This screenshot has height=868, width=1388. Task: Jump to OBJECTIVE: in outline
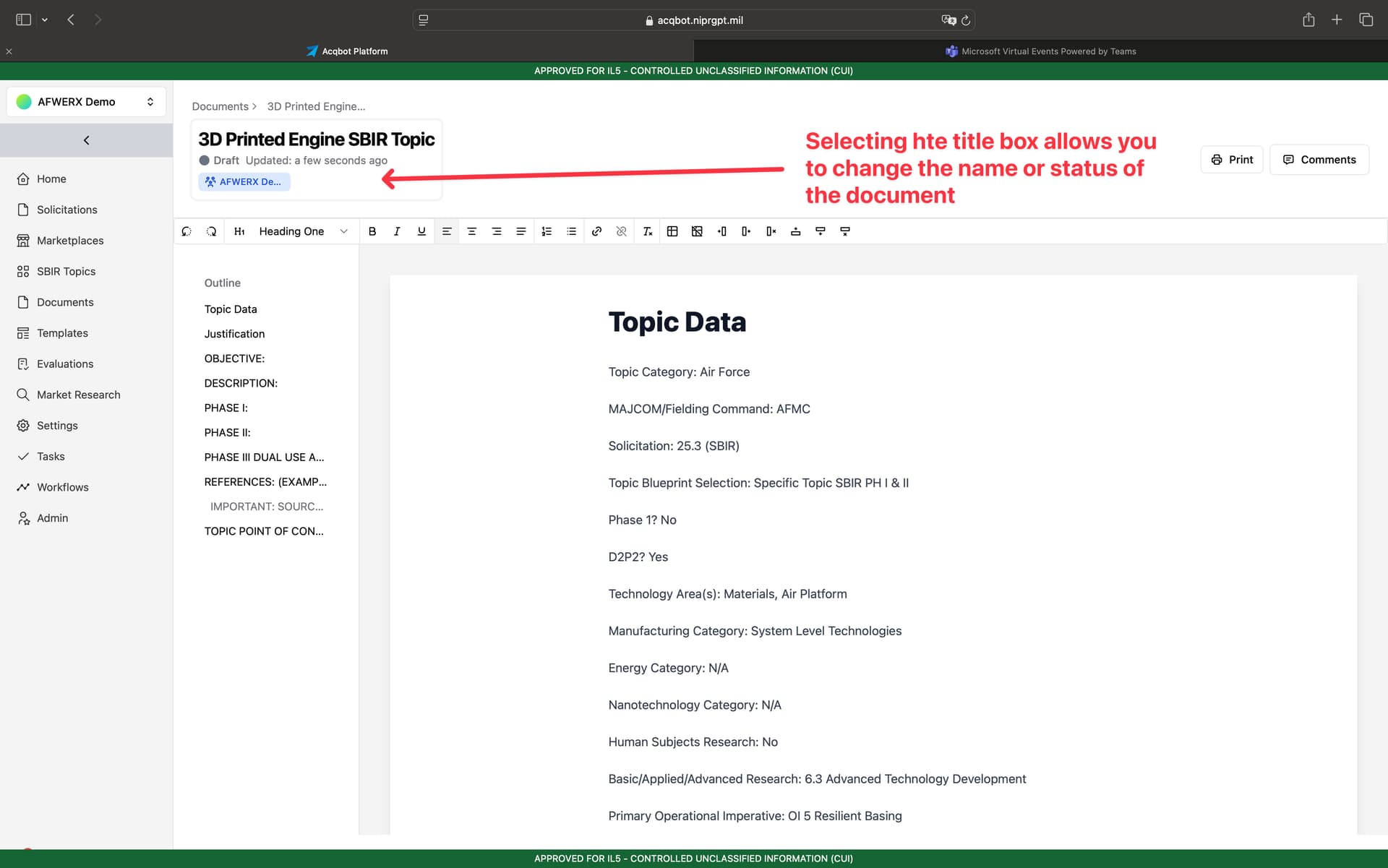click(x=234, y=358)
